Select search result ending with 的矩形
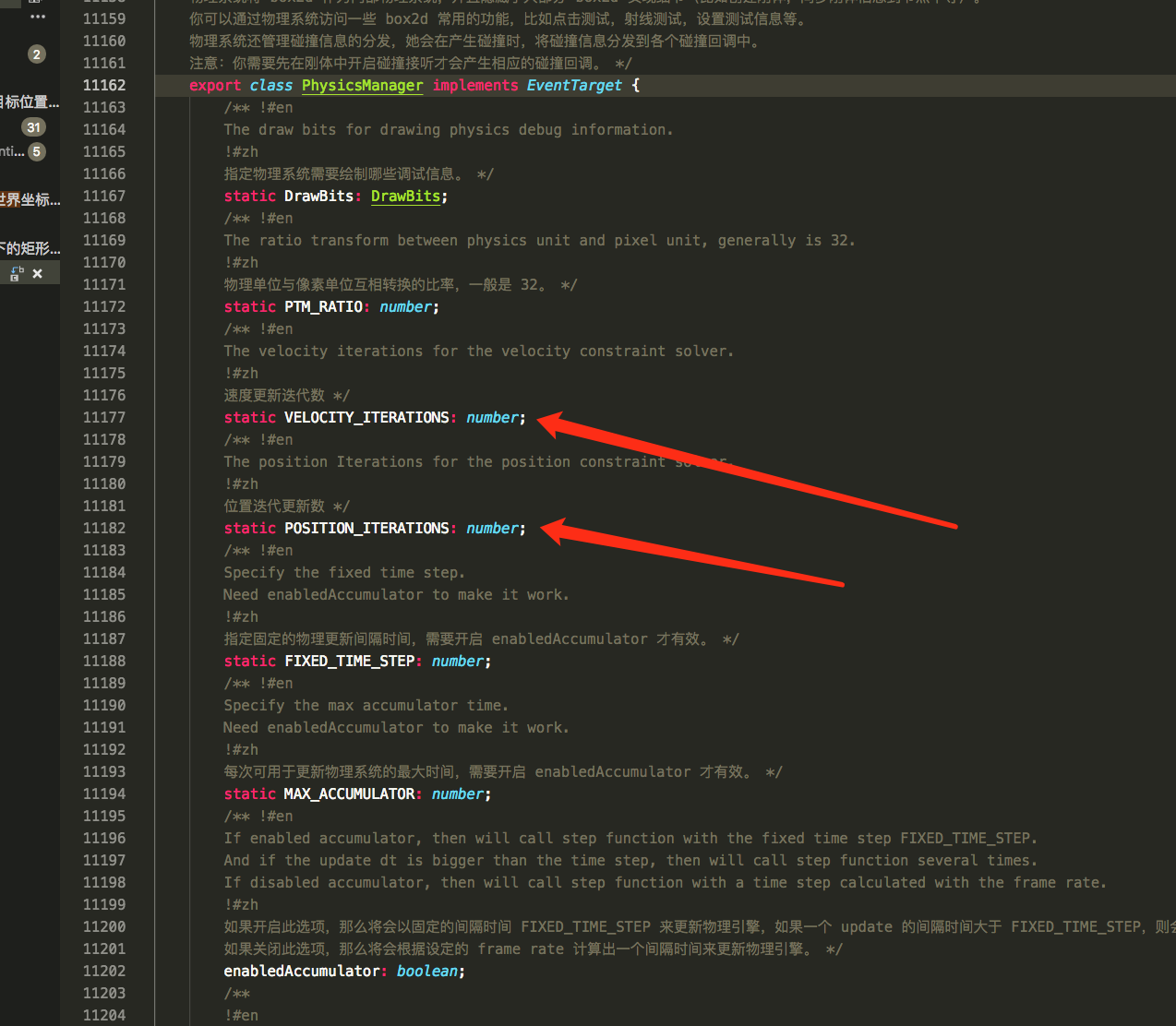This screenshot has height=1026, width=1176. [x=30, y=248]
